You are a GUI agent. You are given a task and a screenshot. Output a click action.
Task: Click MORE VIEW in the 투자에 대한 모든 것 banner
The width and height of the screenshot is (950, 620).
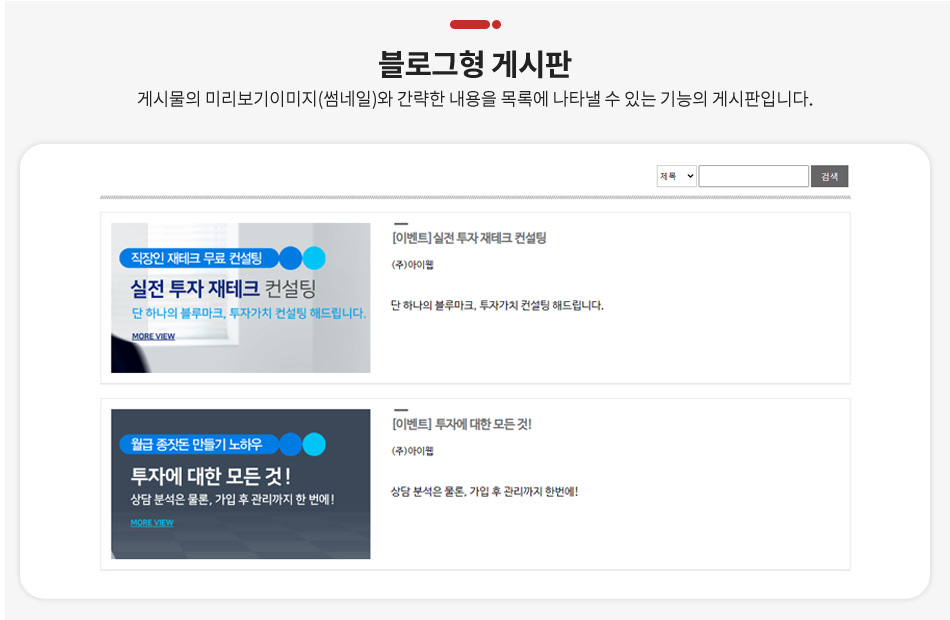click(152, 522)
